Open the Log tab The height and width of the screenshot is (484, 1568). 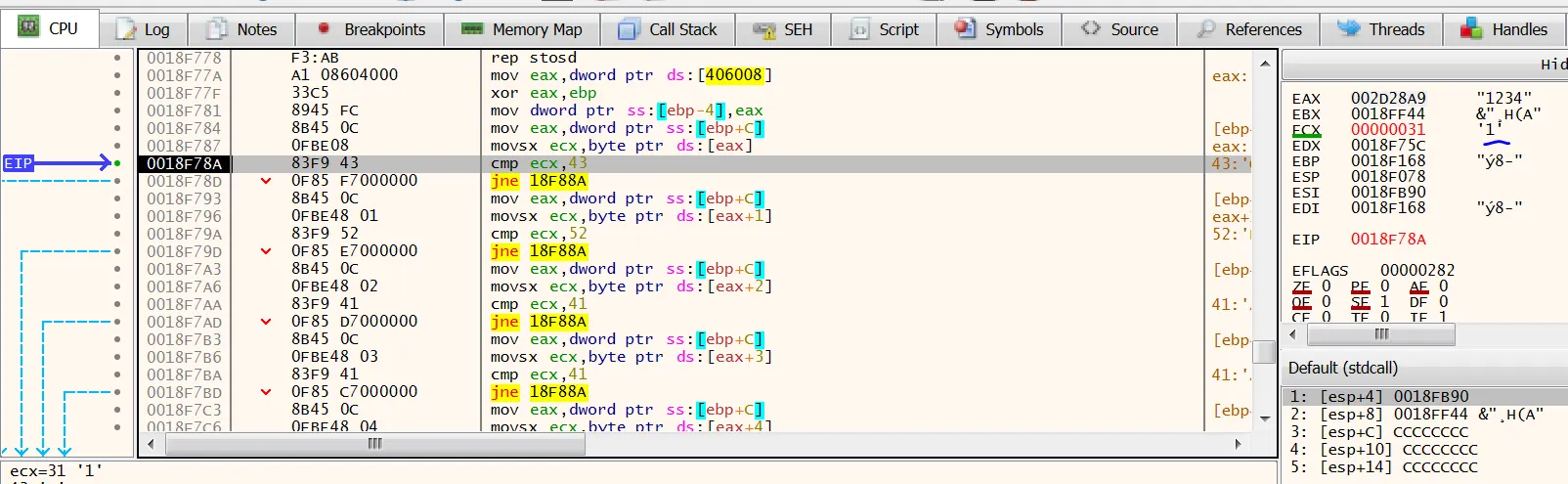[x=143, y=29]
